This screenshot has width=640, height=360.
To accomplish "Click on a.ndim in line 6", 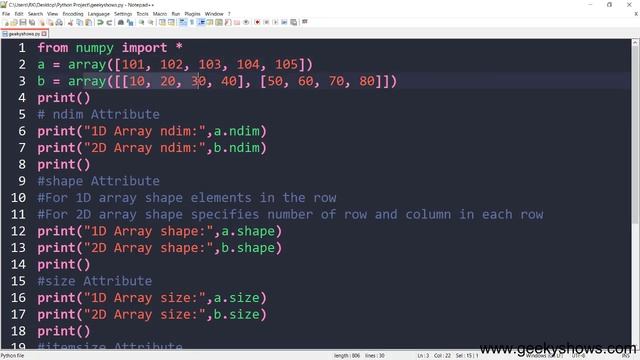I will coord(237,131).
